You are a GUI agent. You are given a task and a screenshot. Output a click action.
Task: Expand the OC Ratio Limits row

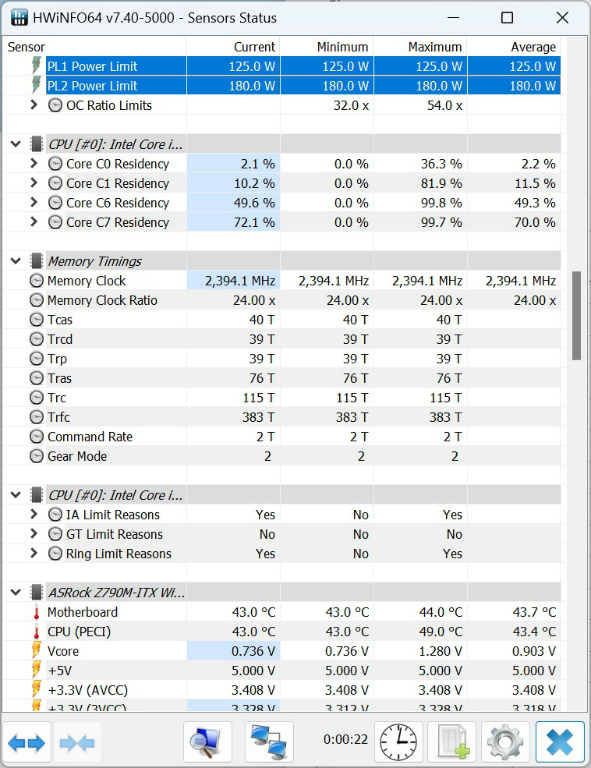click(34, 105)
